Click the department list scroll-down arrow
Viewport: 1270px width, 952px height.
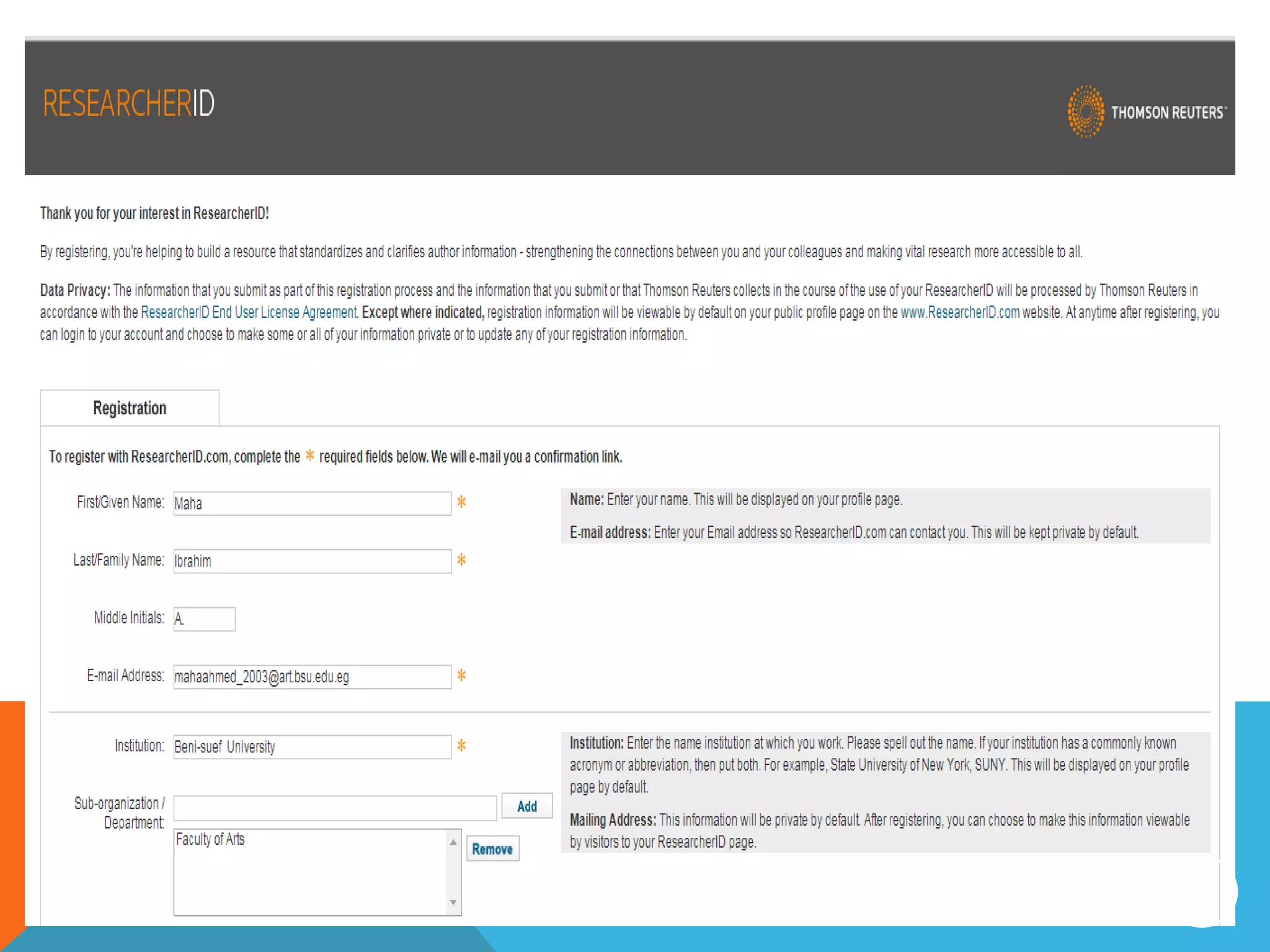453,902
